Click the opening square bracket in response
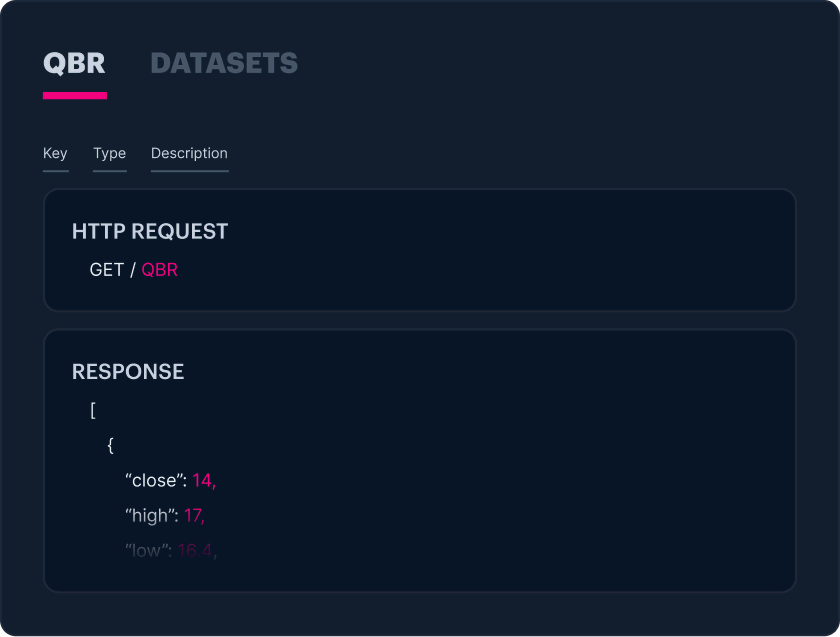 [93, 410]
